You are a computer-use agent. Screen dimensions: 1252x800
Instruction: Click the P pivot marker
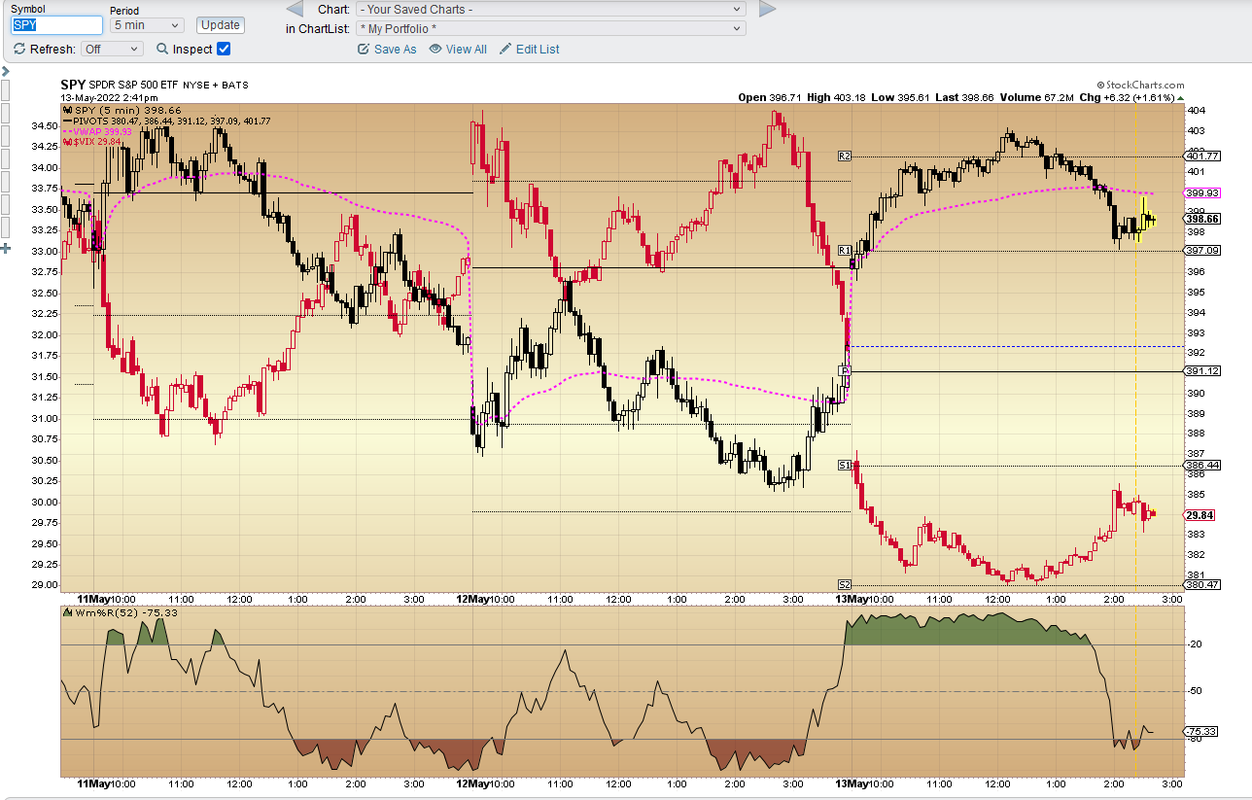click(844, 371)
